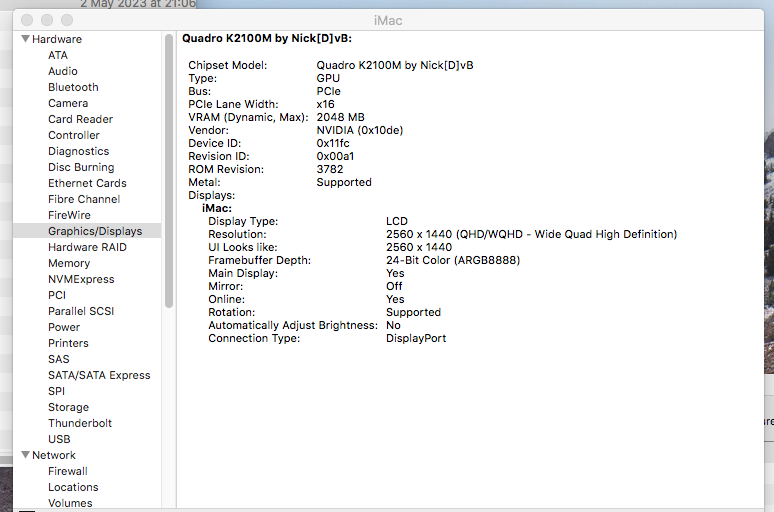Click the Framebuffer Depth value

tap(453, 260)
